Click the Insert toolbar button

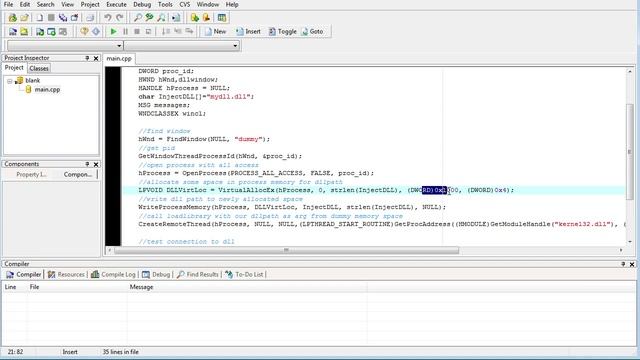(x=248, y=31)
